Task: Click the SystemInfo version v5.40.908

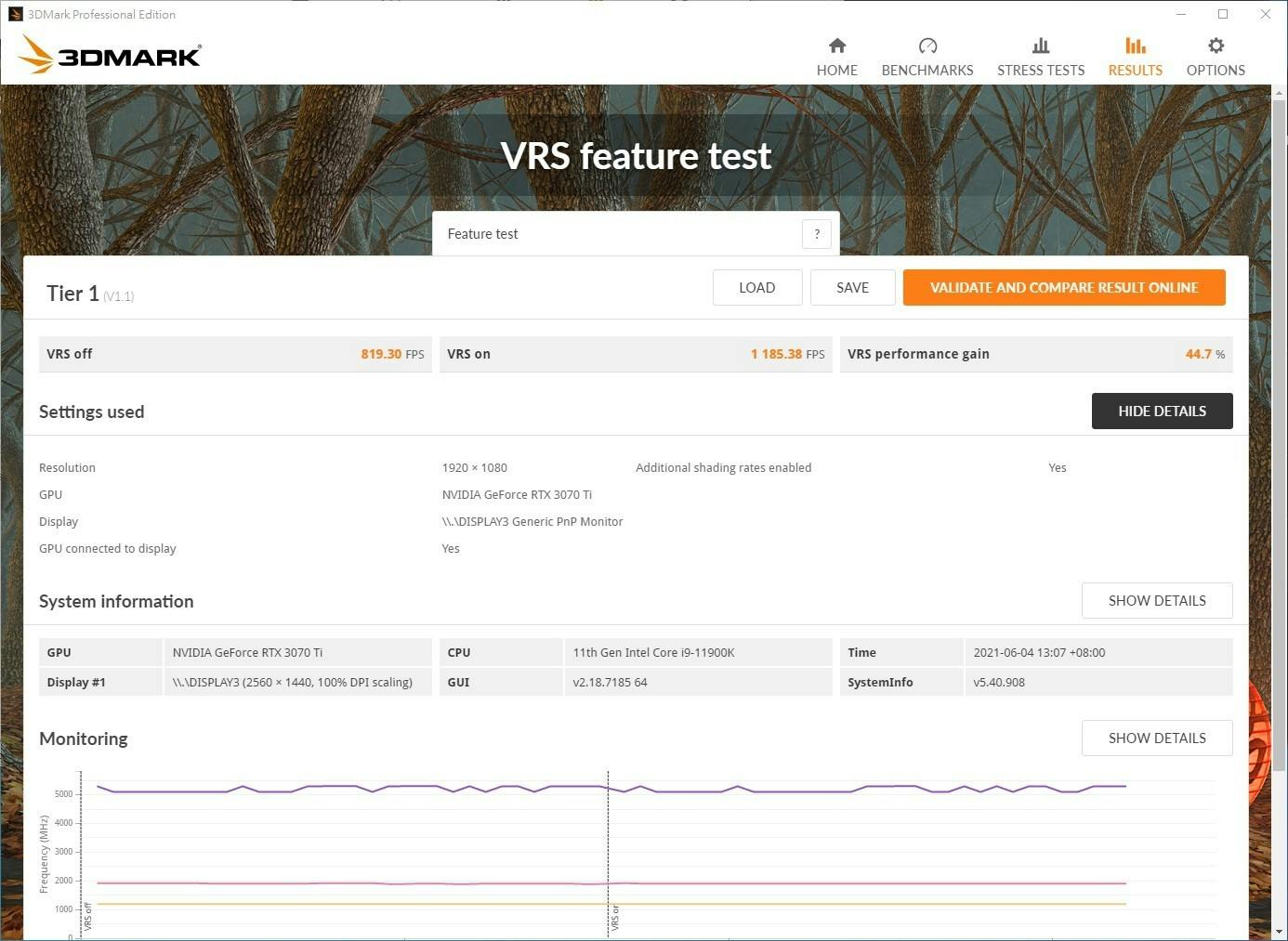Action: pos(999,683)
